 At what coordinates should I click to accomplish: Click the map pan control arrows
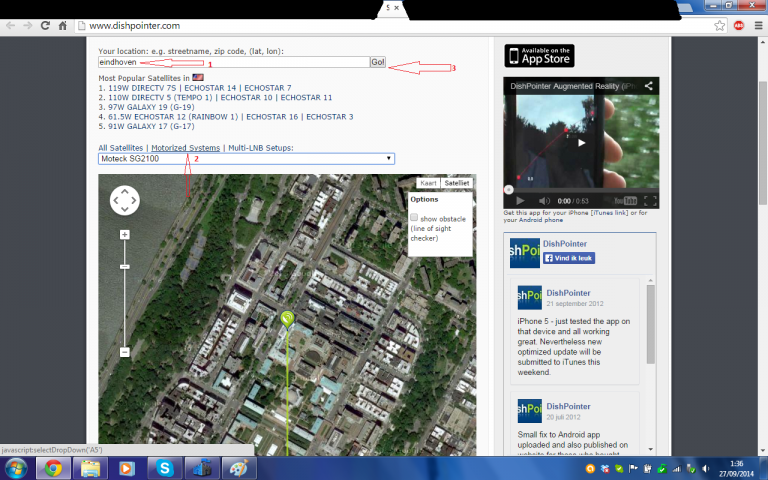(x=124, y=202)
